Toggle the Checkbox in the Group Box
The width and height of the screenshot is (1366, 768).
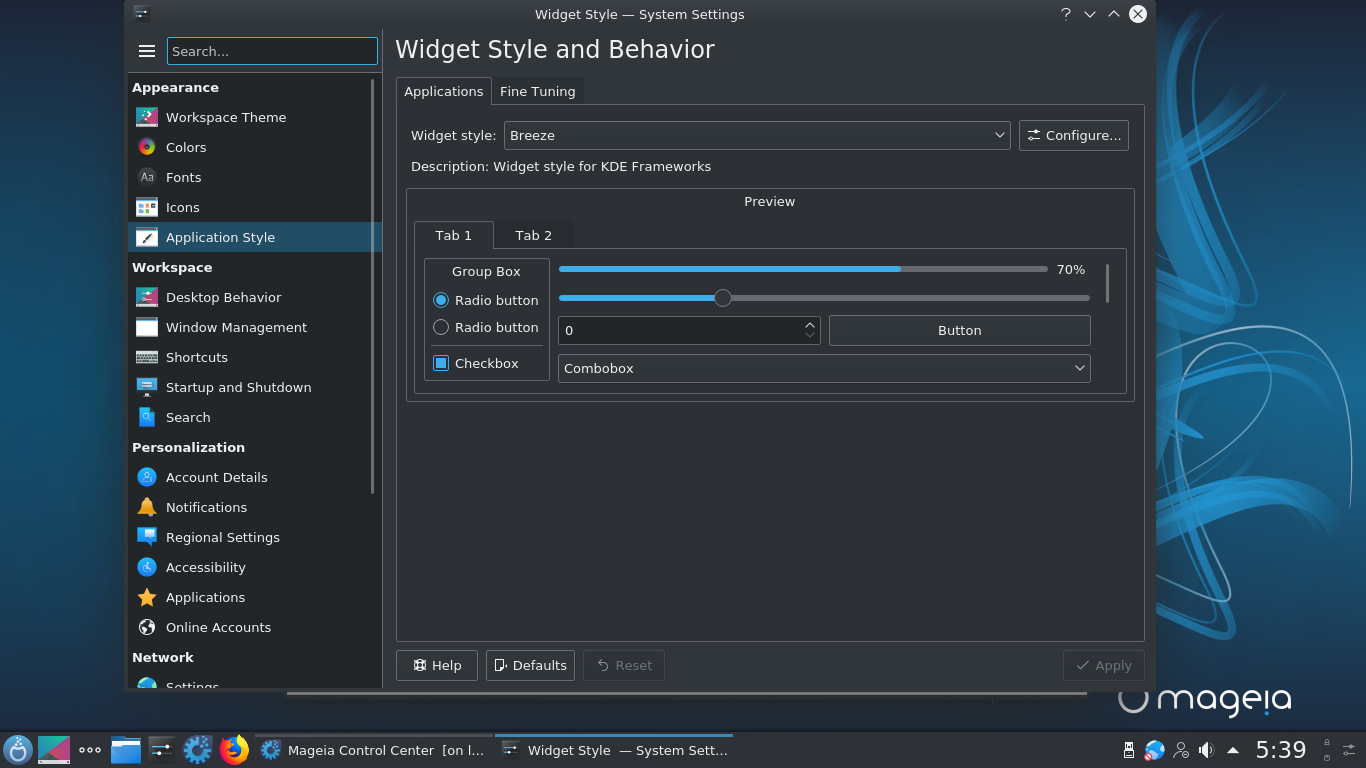pyautogui.click(x=441, y=363)
